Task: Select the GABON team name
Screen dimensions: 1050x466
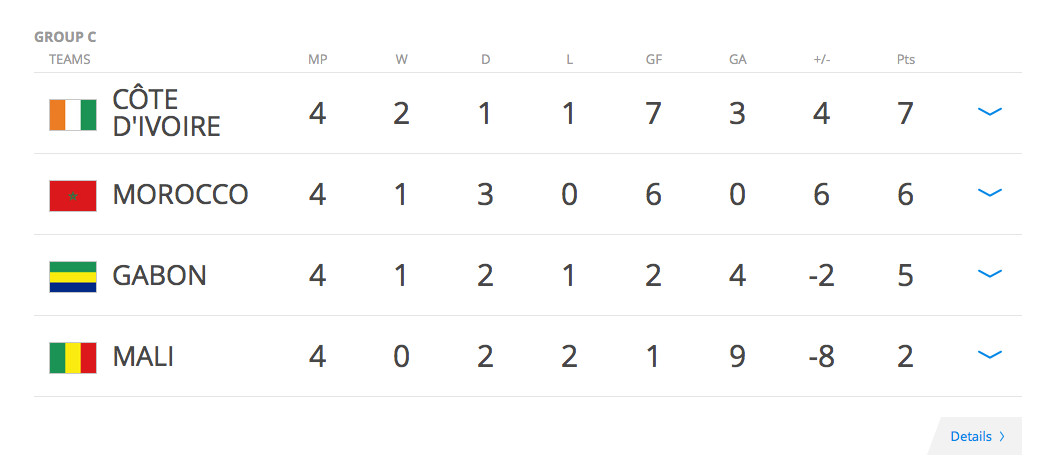Action: [x=159, y=276]
